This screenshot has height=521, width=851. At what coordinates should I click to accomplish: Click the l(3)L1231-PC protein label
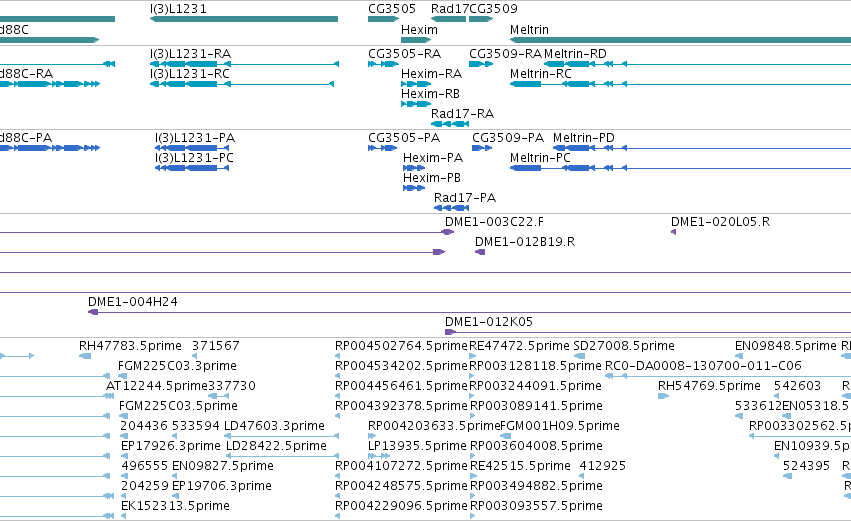click(194, 158)
